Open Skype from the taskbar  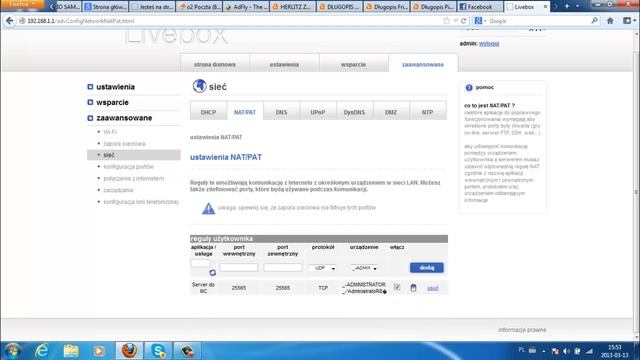click(x=158, y=351)
